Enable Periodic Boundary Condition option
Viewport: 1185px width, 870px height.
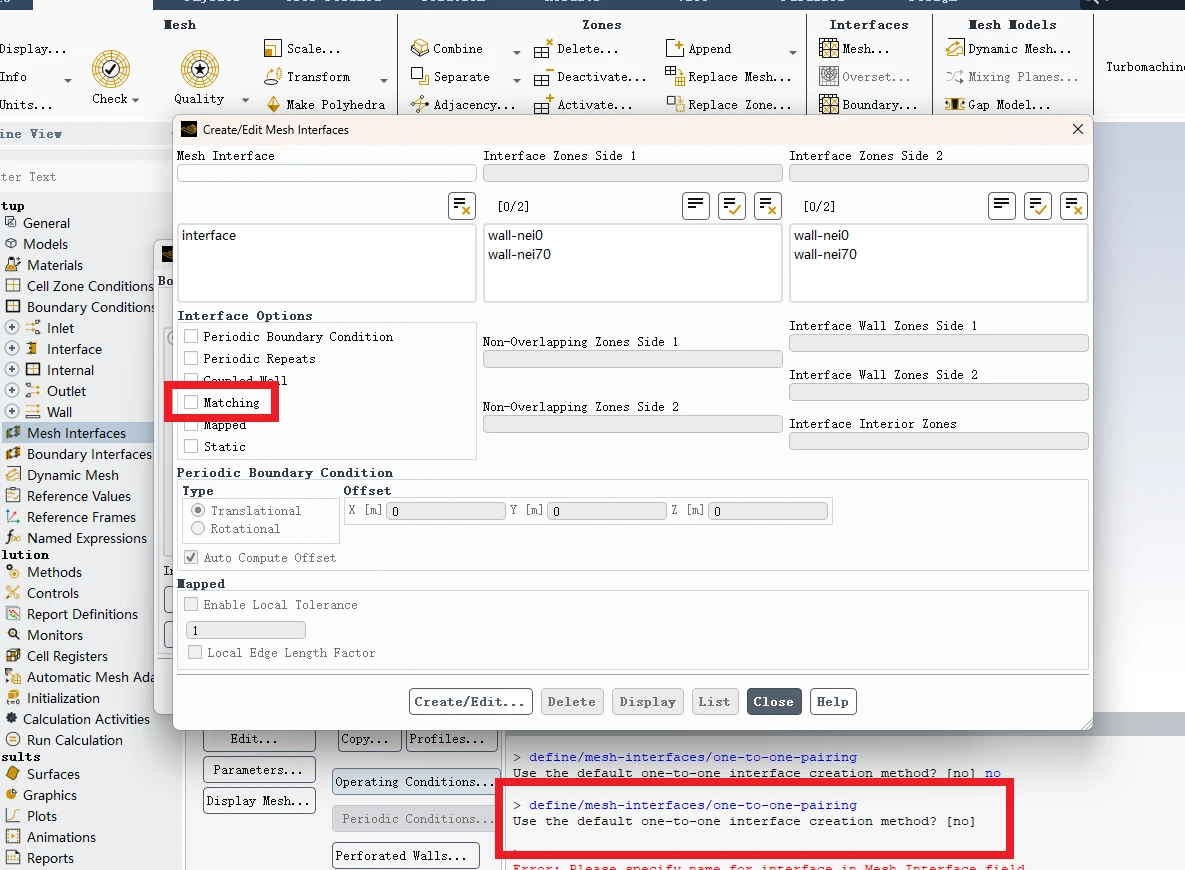pyautogui.click(x=191, y=336)
